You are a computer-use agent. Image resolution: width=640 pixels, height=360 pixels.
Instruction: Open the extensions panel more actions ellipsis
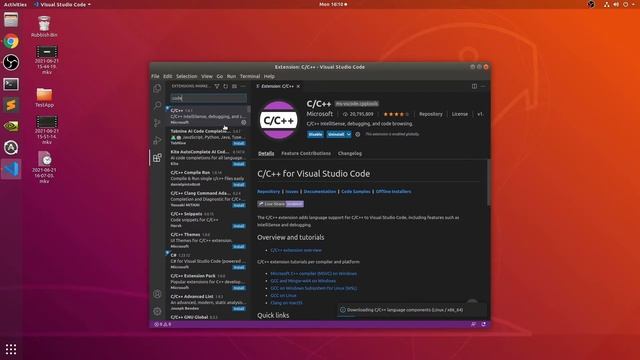(x=243, y=86)
